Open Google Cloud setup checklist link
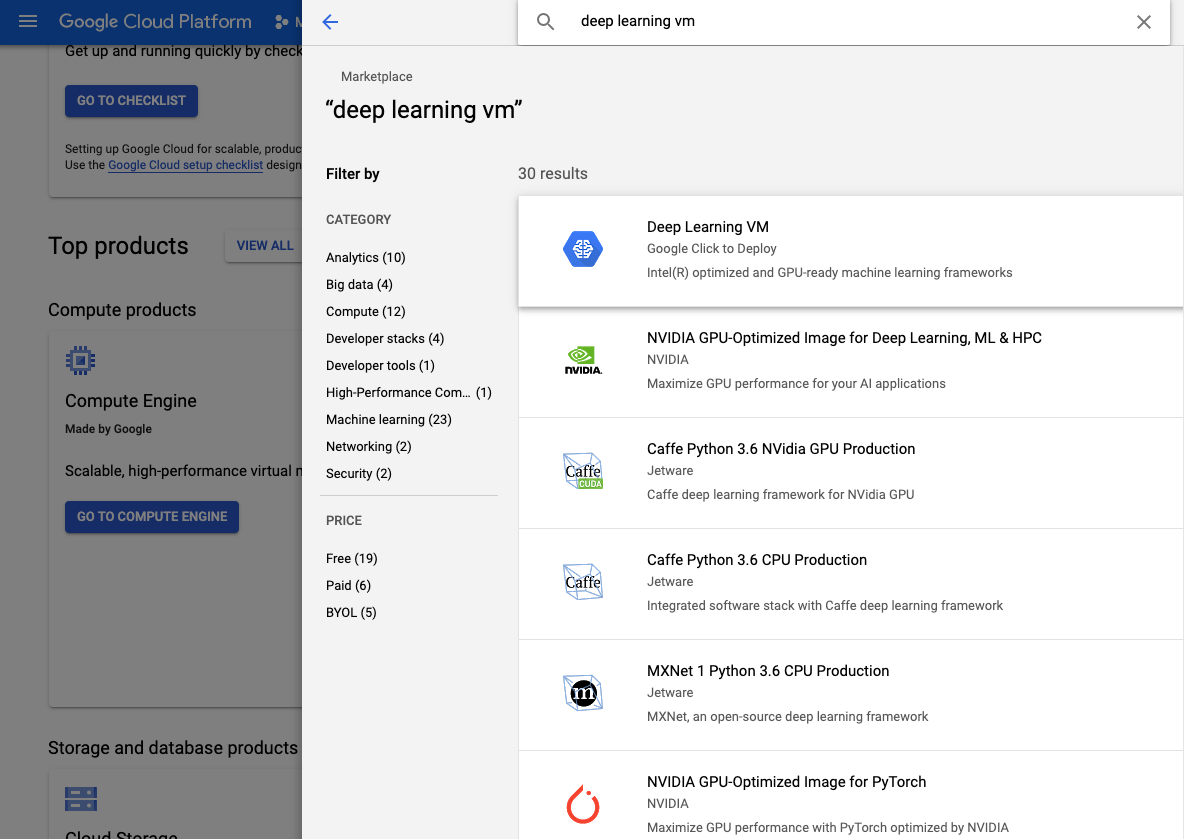The image size is (1184, 839). pos(186,165)
